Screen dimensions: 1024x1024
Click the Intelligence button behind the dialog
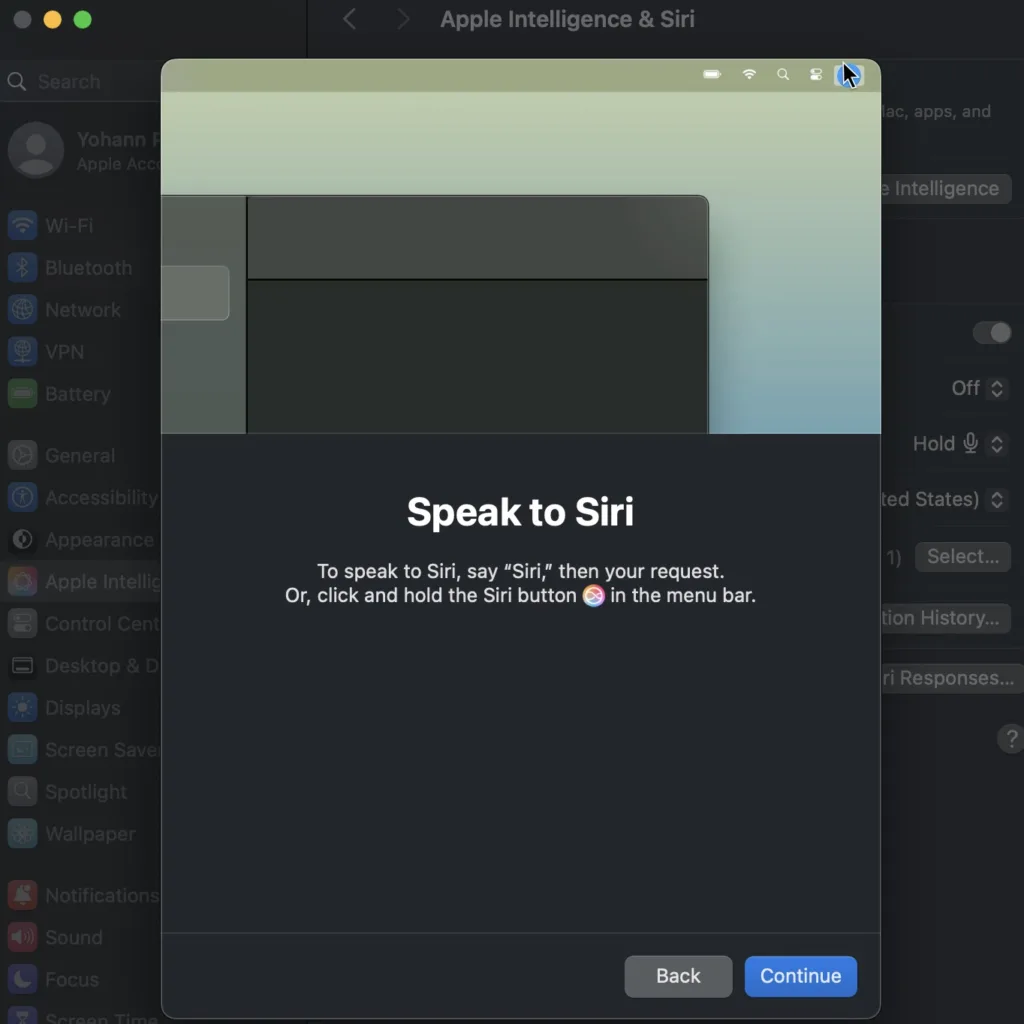point(946,189)
